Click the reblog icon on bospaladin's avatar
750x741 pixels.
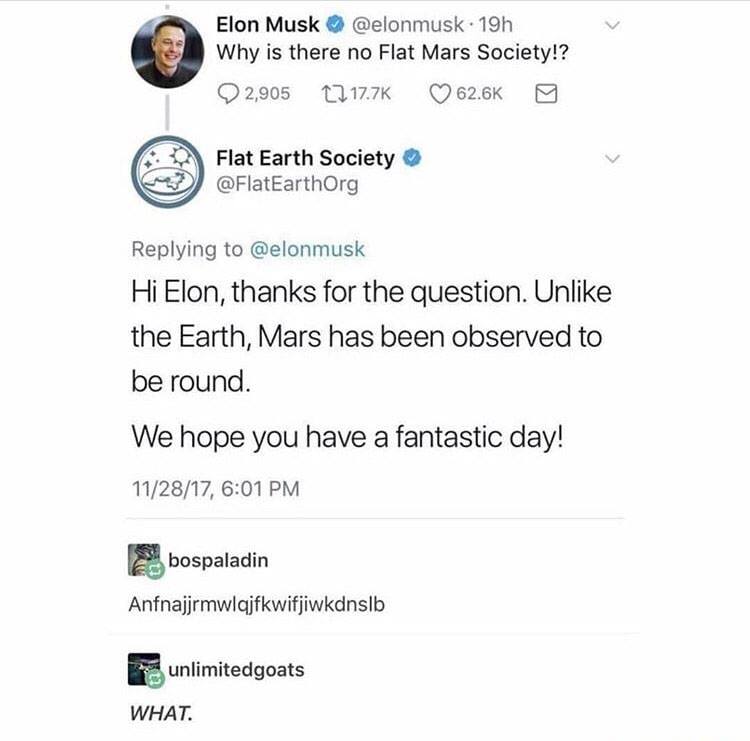click(x=156, y=571)
